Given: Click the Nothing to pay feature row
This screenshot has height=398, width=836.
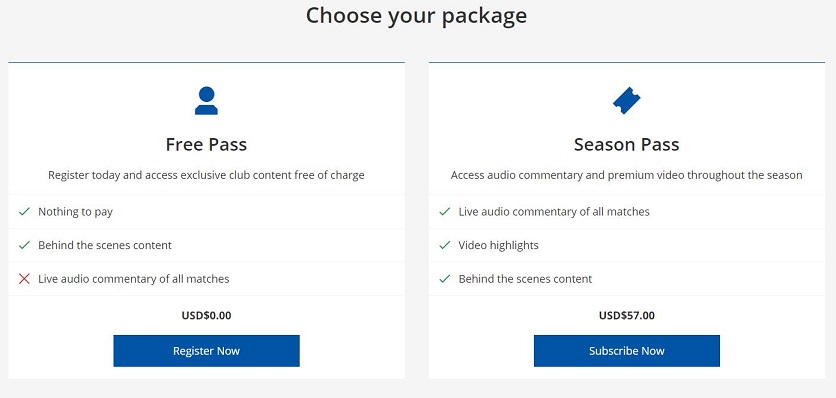Looking at the screenshot, I should click(206, 212).
